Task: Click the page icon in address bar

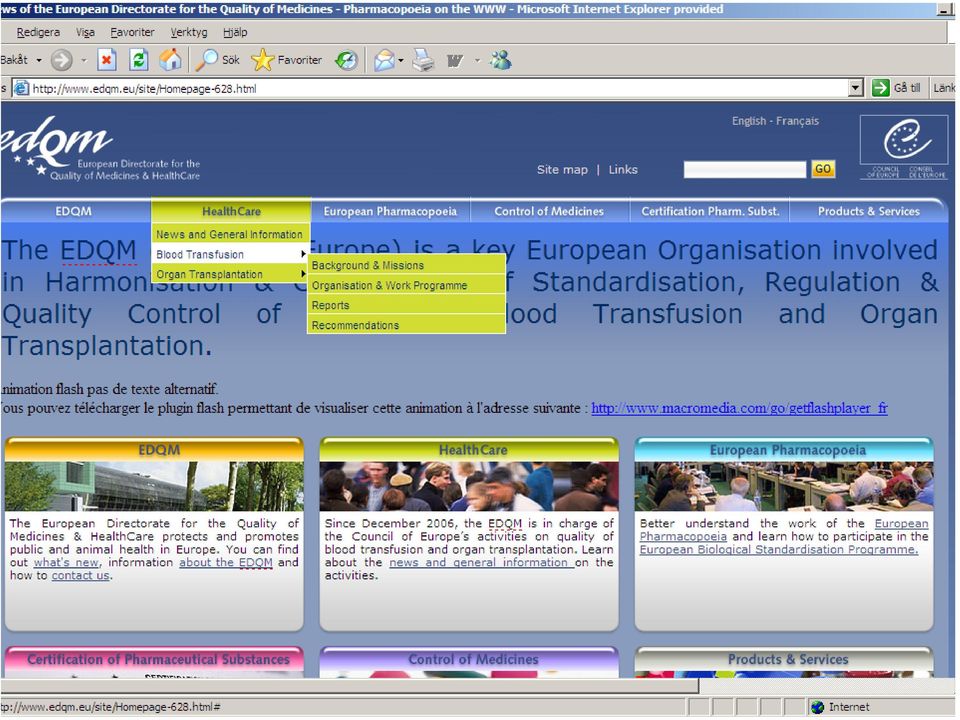Action: tap(21, 88)
